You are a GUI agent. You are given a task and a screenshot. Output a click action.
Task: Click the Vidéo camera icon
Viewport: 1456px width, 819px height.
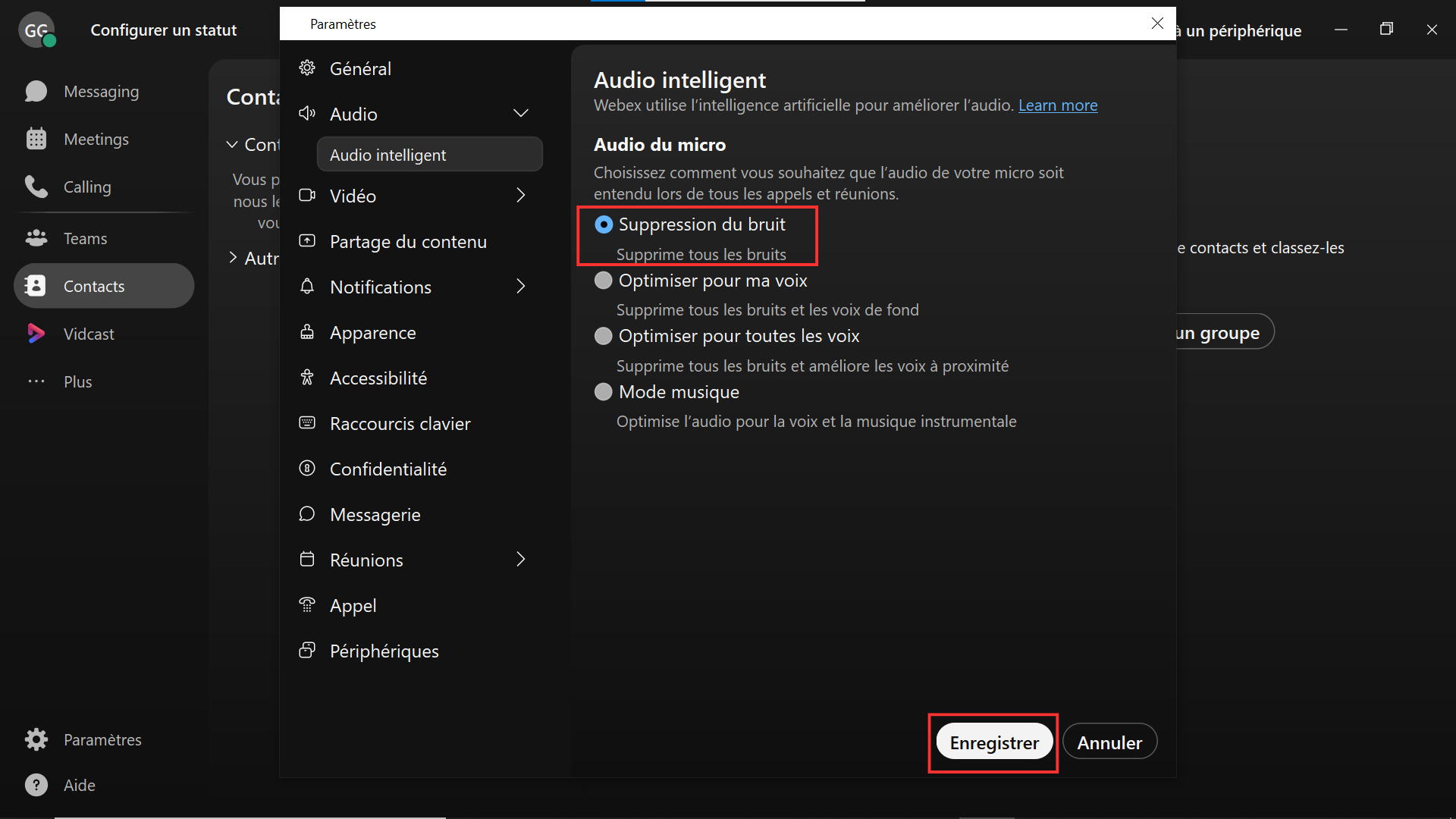(x=307, y=196)
